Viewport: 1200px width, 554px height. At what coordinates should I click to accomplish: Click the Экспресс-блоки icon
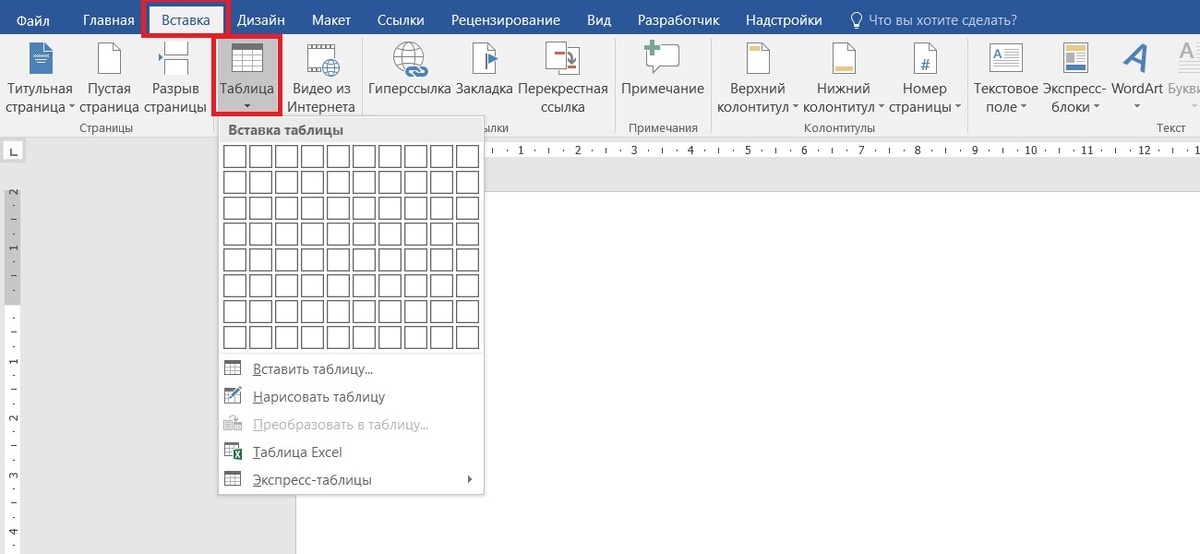[x=1076, y=59]
